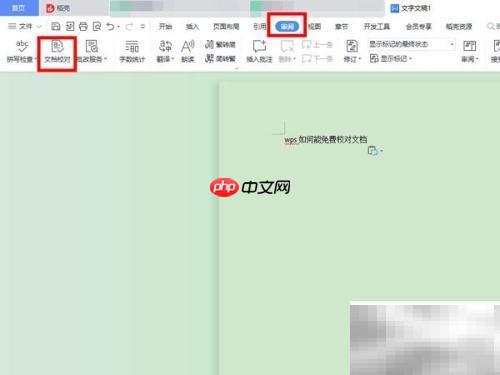Click the undo arrow

[x=110, y=26]
